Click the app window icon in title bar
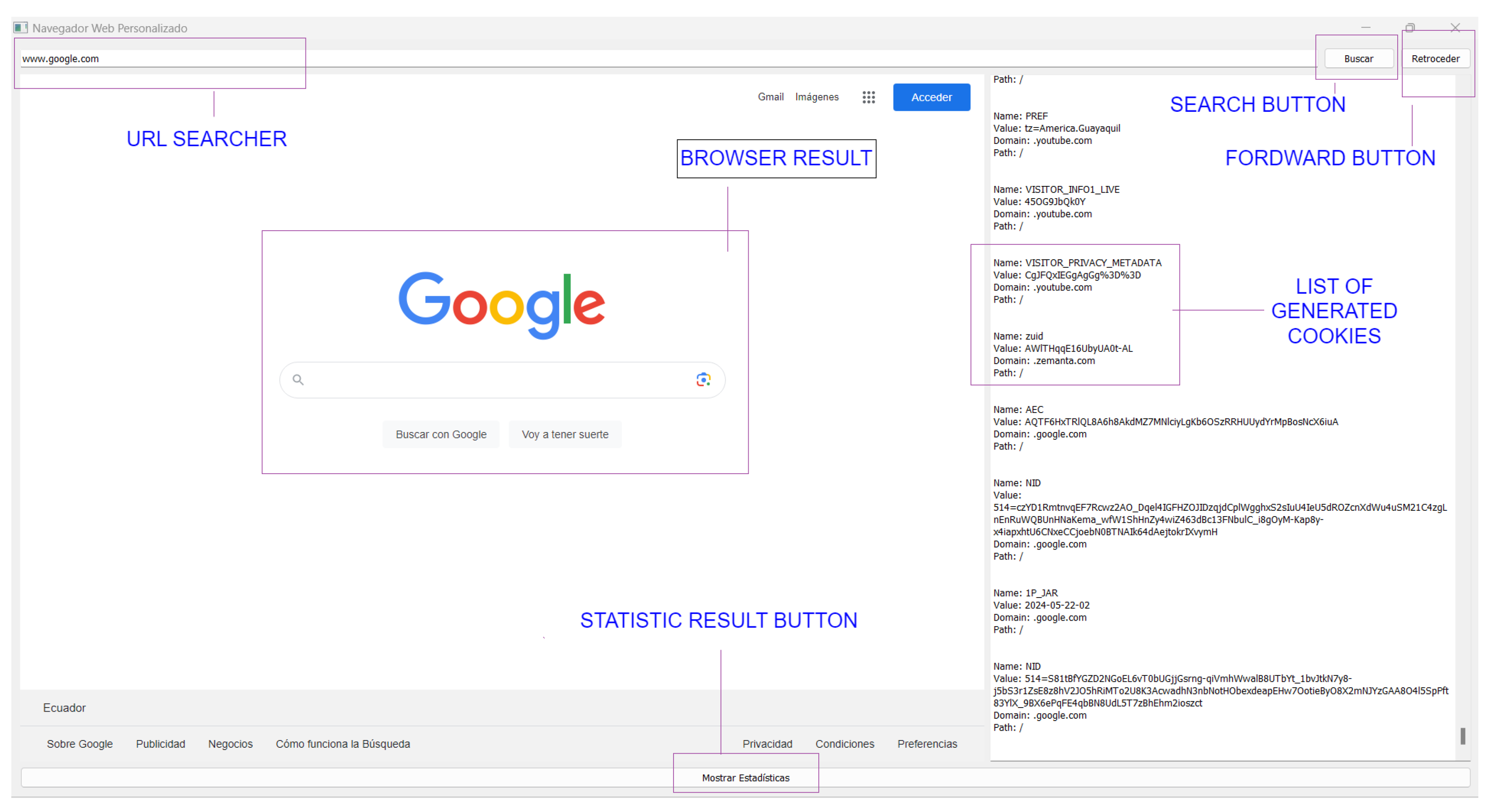 [21, 28]
